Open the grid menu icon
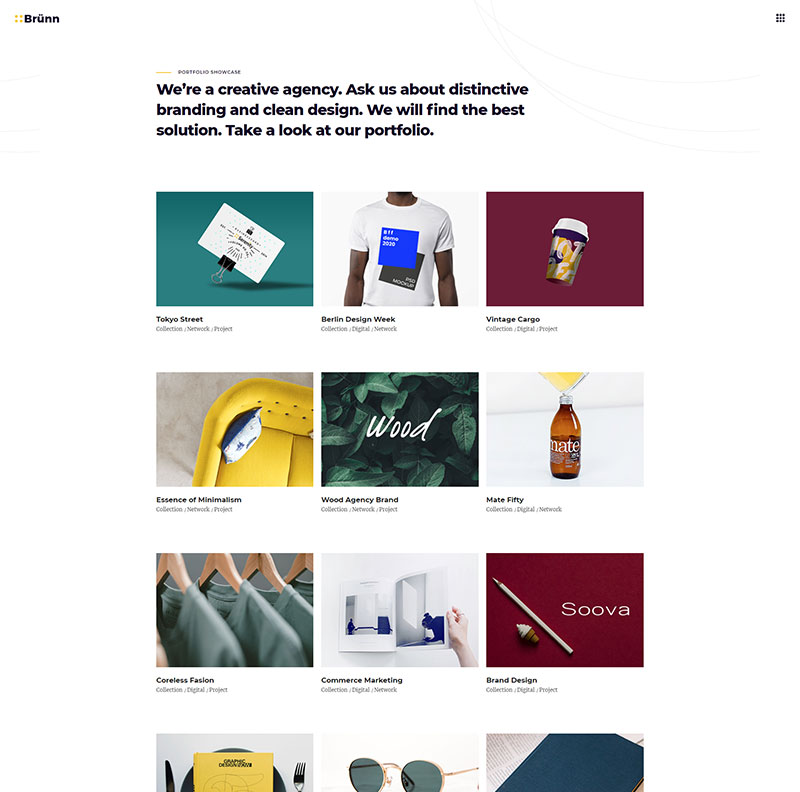 [780, 18]
